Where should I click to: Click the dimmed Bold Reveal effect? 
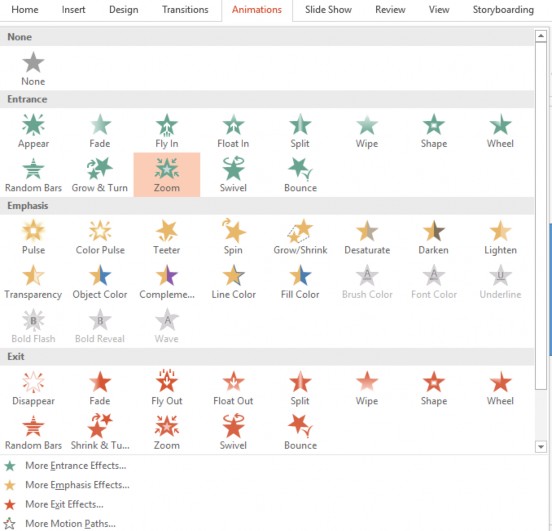(100, 326)
